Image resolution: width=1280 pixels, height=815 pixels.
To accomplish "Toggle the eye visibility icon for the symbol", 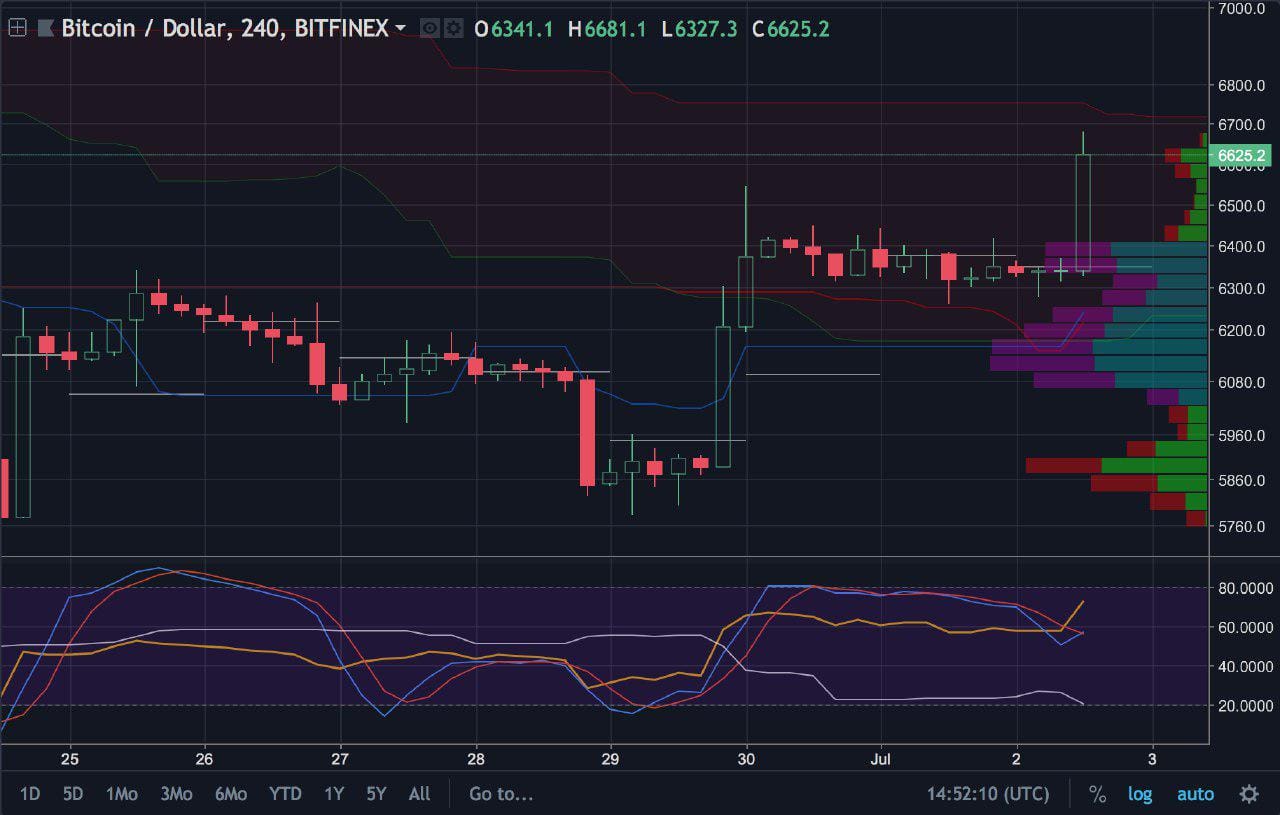I will click(430, 29).
